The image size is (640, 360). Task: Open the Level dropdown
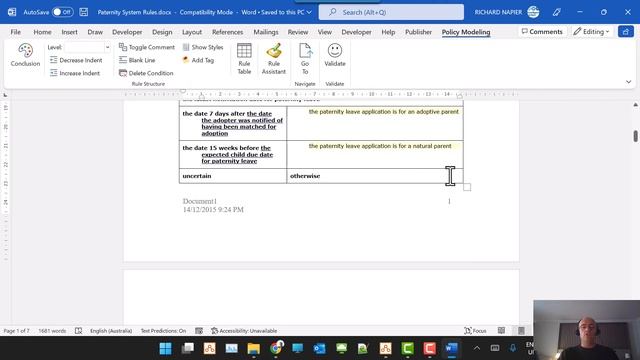[107, 47]
